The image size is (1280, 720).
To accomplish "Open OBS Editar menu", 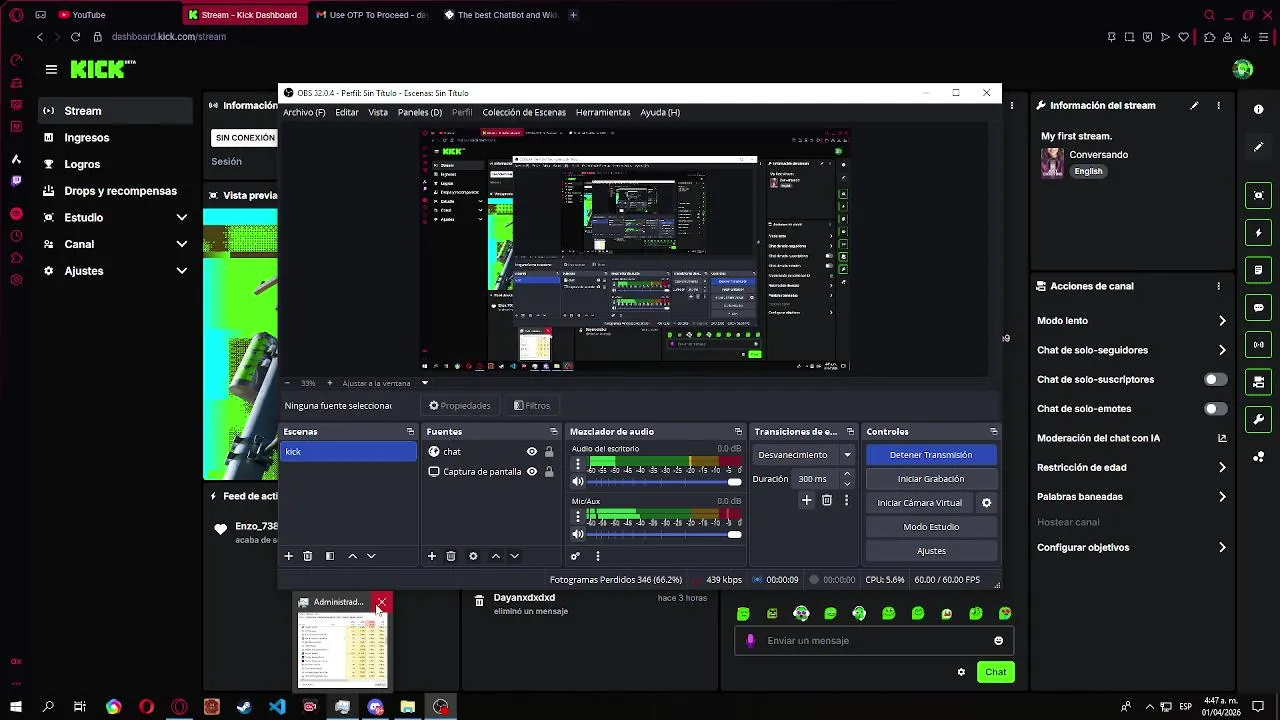I will [347, 113].
